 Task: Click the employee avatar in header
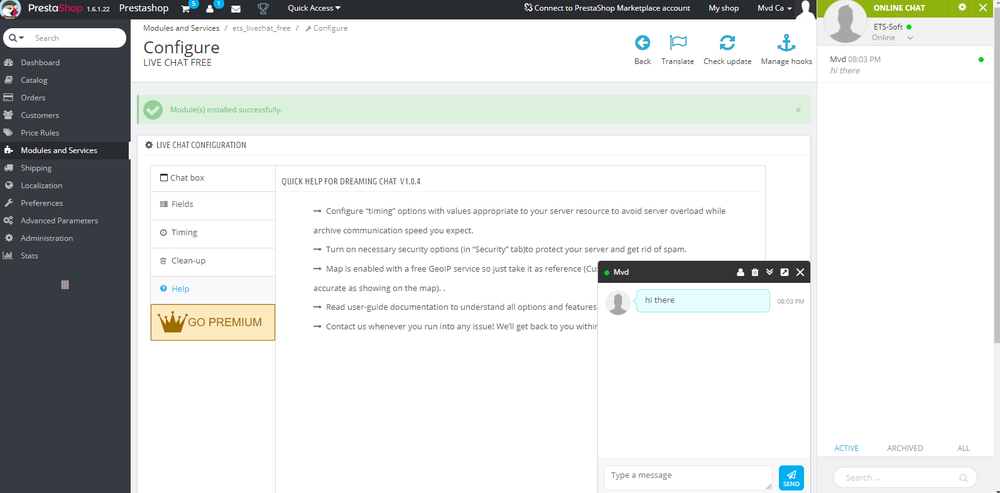(807, 9)
